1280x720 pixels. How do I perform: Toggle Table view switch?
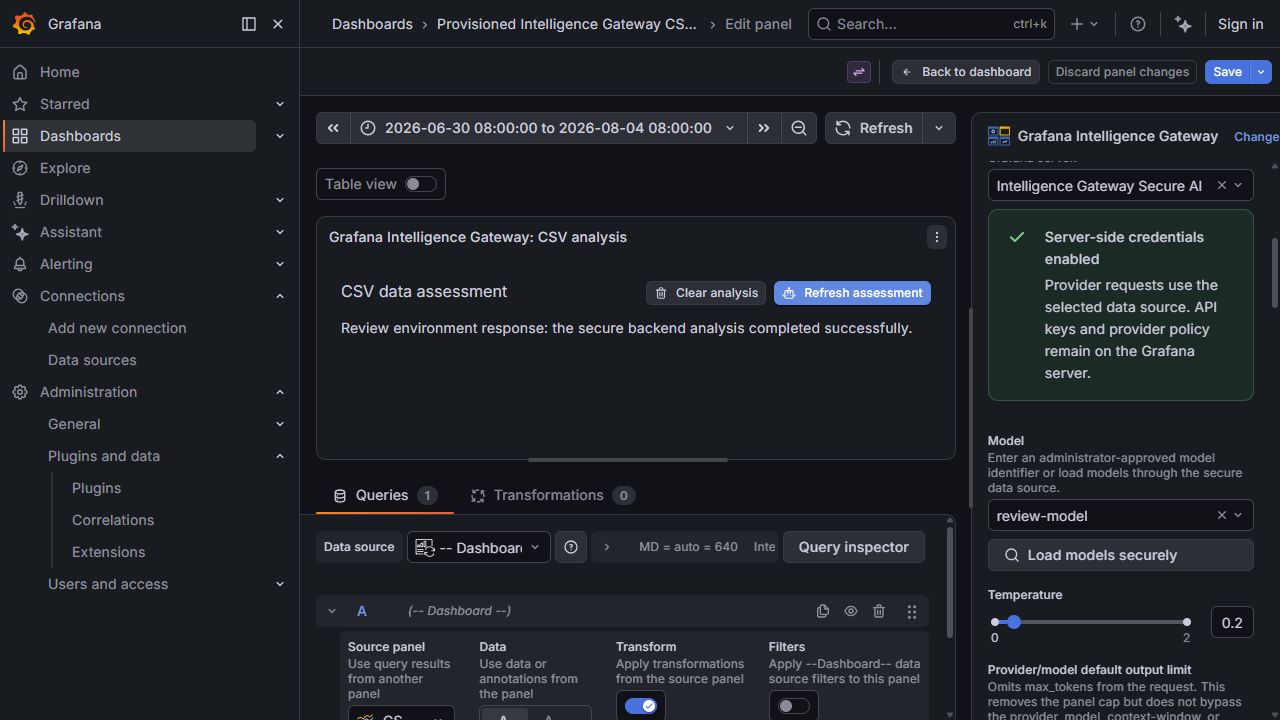click(x=420, y=184)
